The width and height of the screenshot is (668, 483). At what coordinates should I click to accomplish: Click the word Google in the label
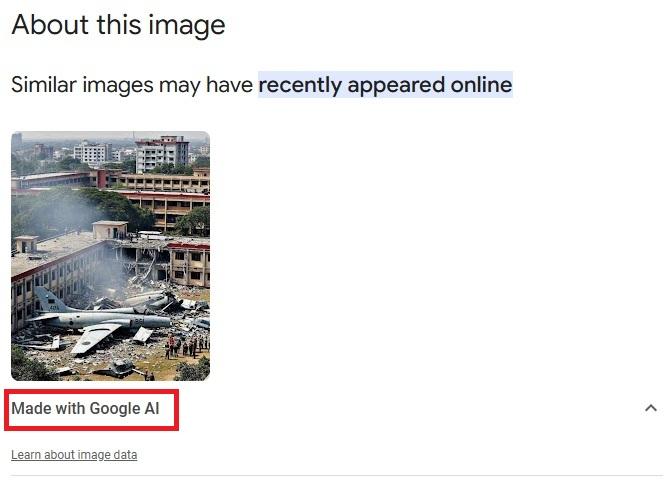tap(115, 408)
